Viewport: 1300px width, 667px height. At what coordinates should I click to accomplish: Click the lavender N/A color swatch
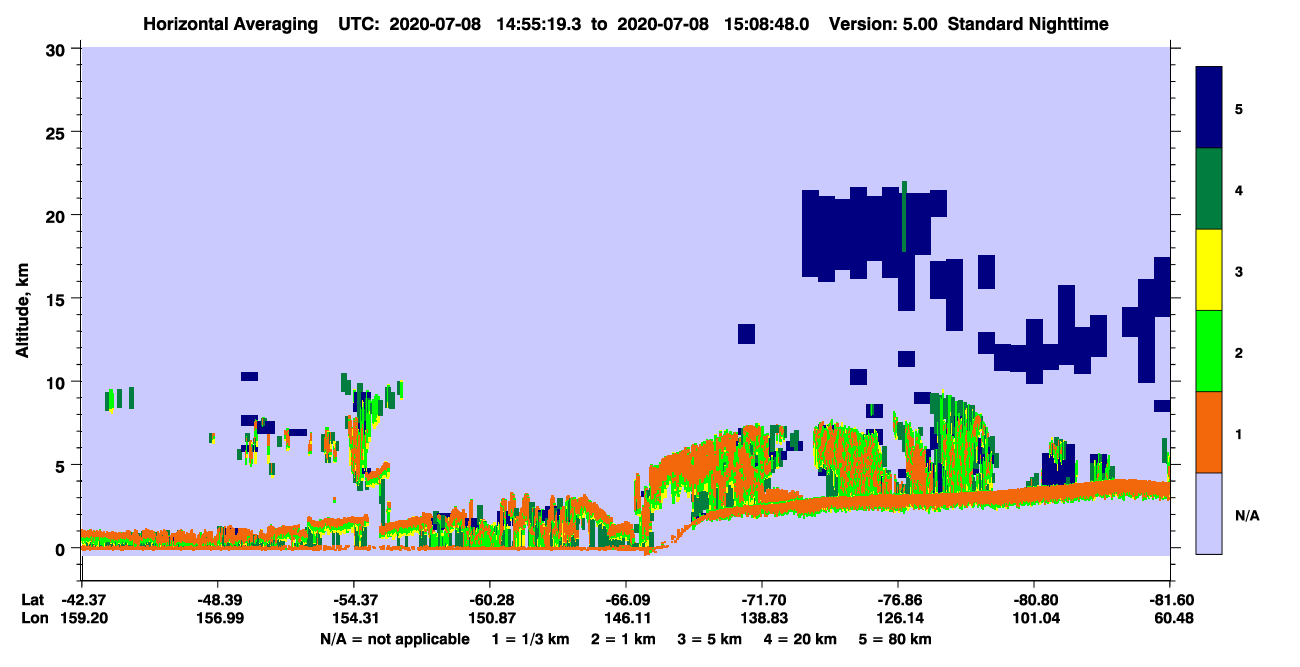(x=1209, y=513)
